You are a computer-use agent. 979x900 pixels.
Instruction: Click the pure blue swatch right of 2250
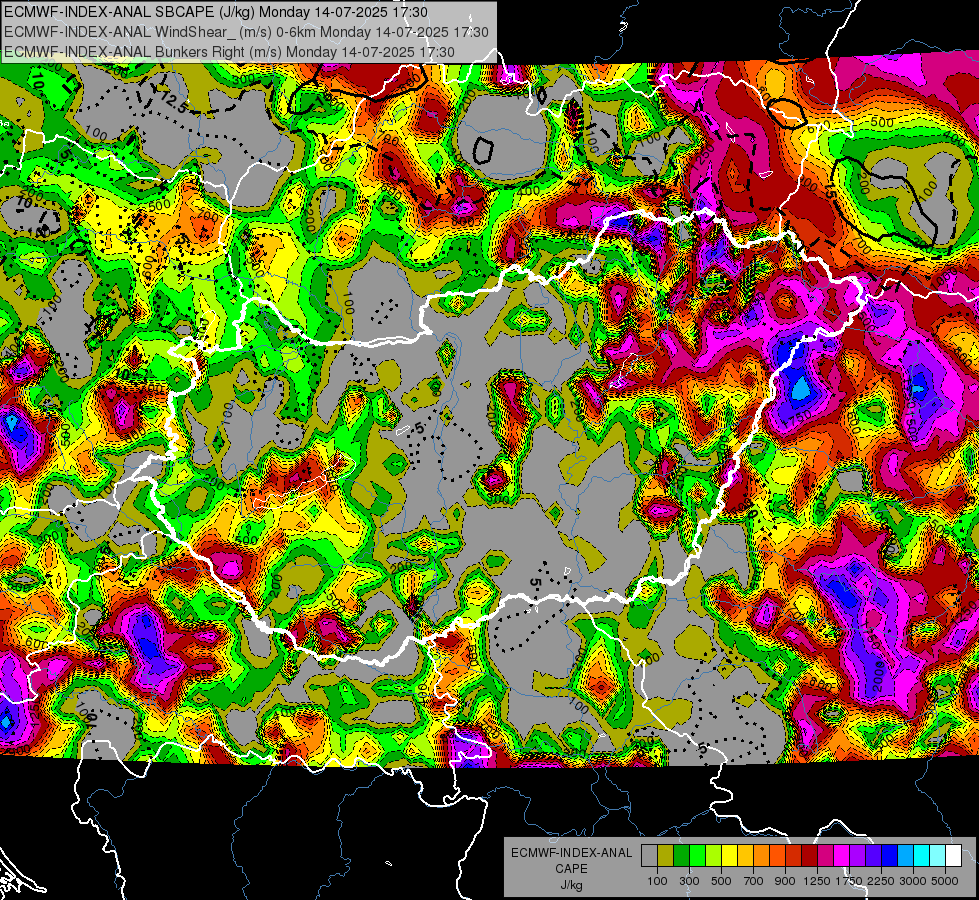pos(890,856)
